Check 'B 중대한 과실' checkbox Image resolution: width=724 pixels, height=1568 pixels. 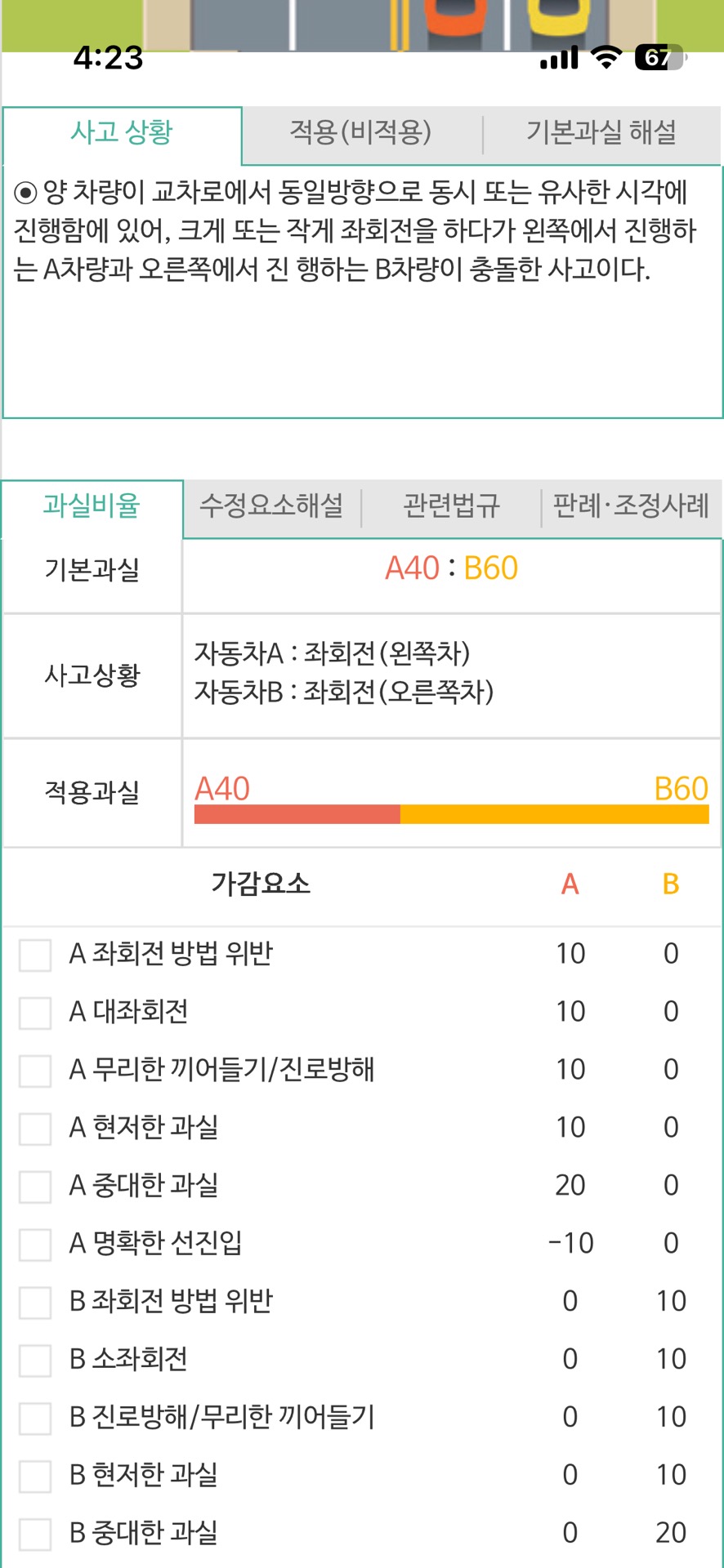(35, 1534)
